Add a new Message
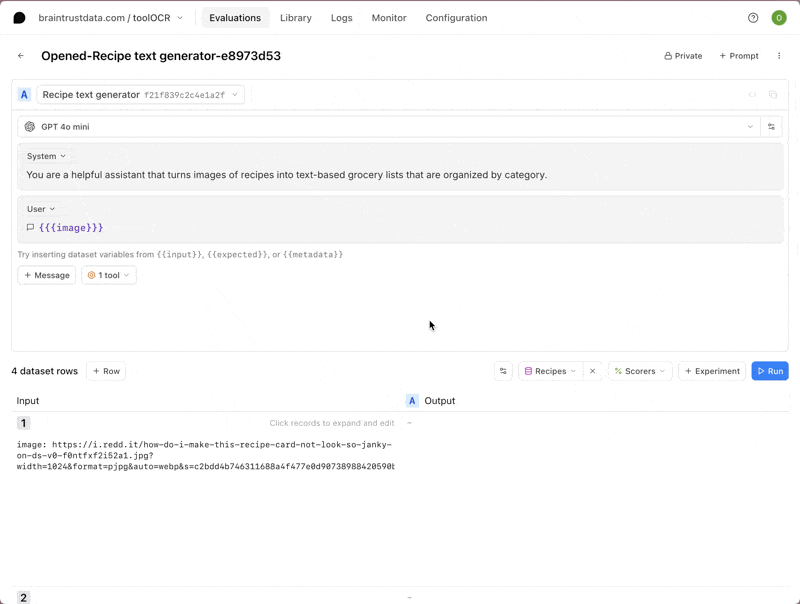Image resolution: width=800 pixels, height=604 pixels. tap(46, 275)
